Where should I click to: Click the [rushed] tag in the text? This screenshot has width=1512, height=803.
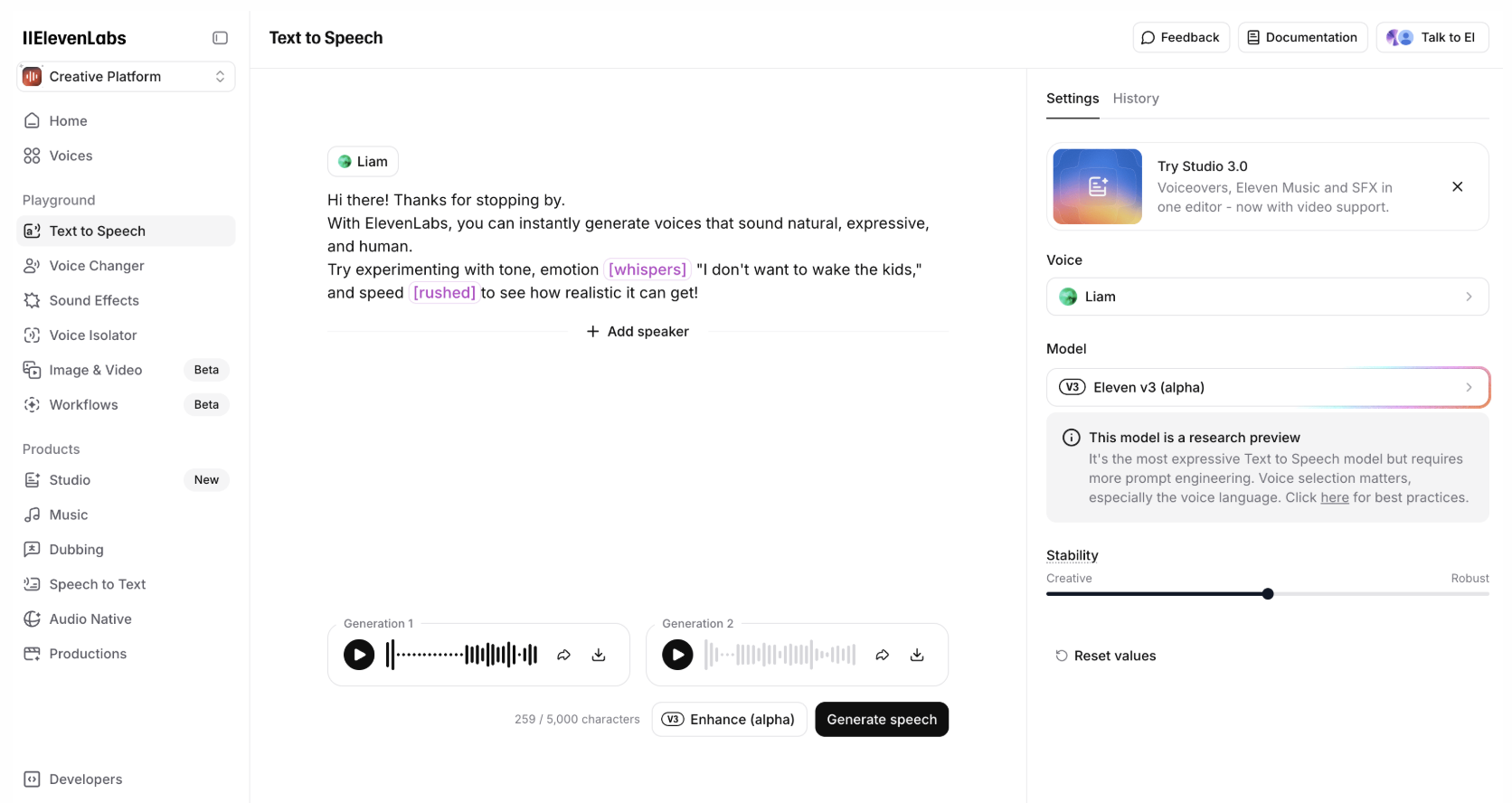click(x=444, y=293)
